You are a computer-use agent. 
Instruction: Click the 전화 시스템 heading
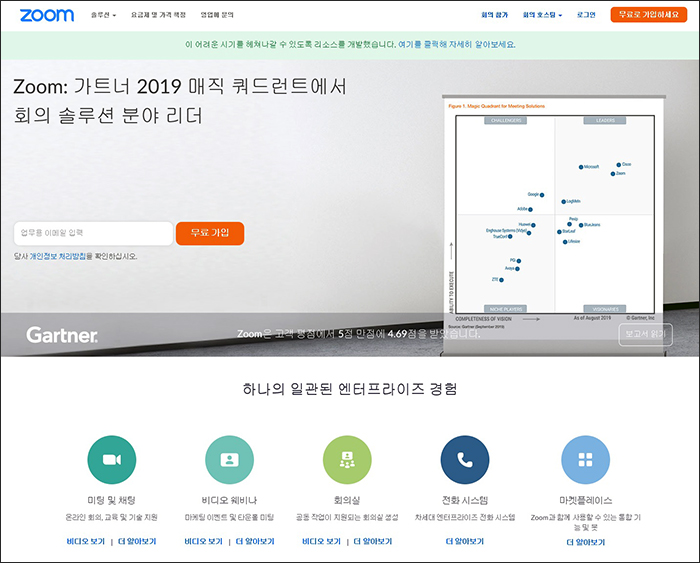(x=465, y=500)
